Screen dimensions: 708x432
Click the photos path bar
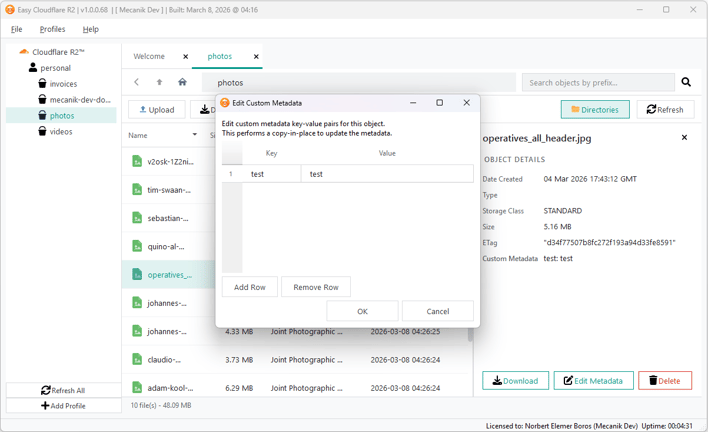click(359, 83)
